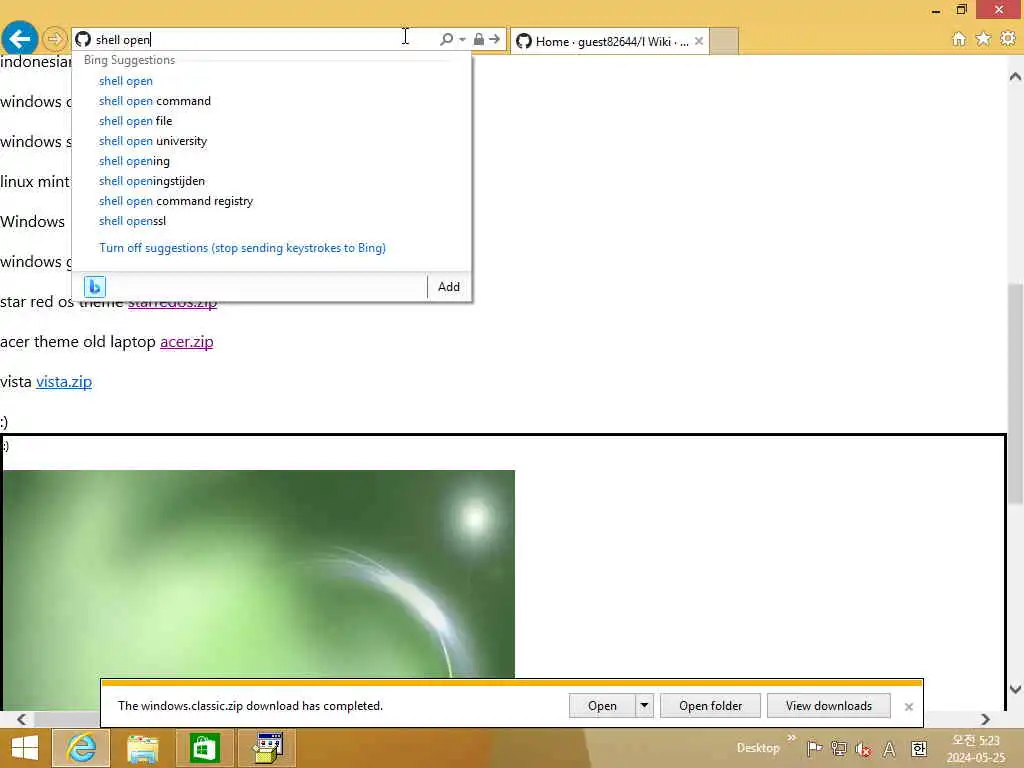Image resolution: width=1024 pixels, height=768 pixels.
Task: Click the network tray icon
Action: click(x=839, y=749)
